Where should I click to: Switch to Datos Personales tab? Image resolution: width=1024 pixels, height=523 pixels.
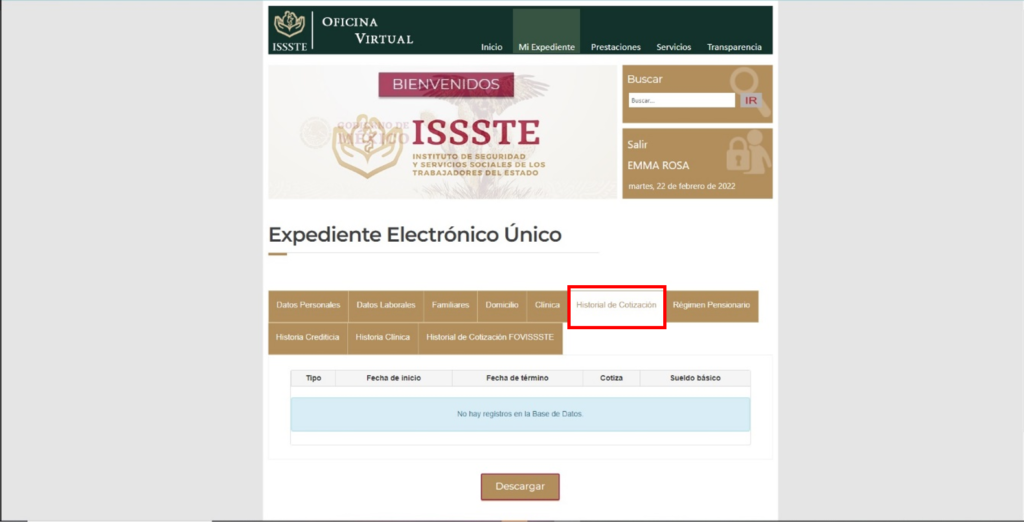[308, 305]
